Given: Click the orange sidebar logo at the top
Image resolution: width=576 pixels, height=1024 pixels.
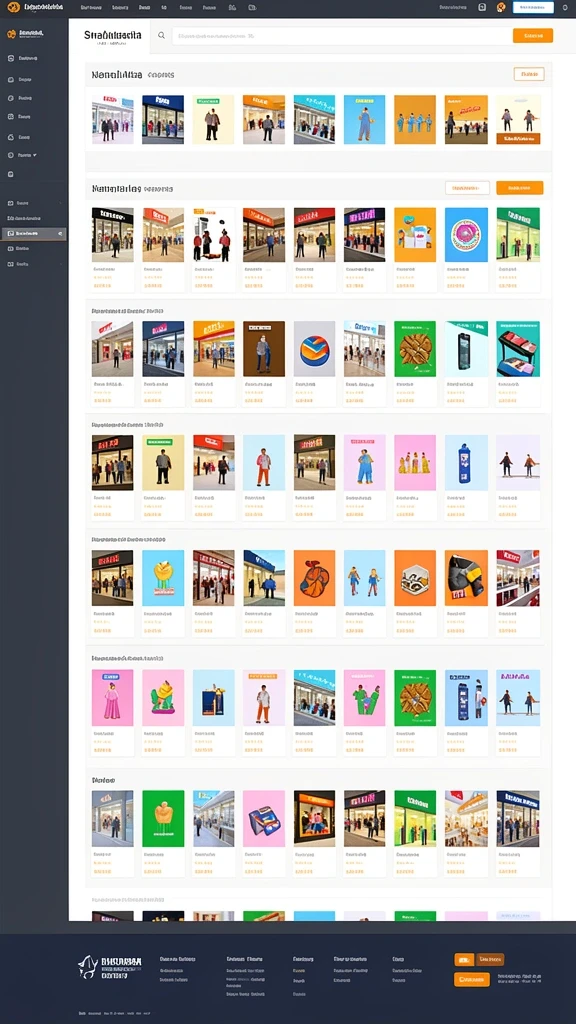Looking at the screenshot, I should pos(11,33).
